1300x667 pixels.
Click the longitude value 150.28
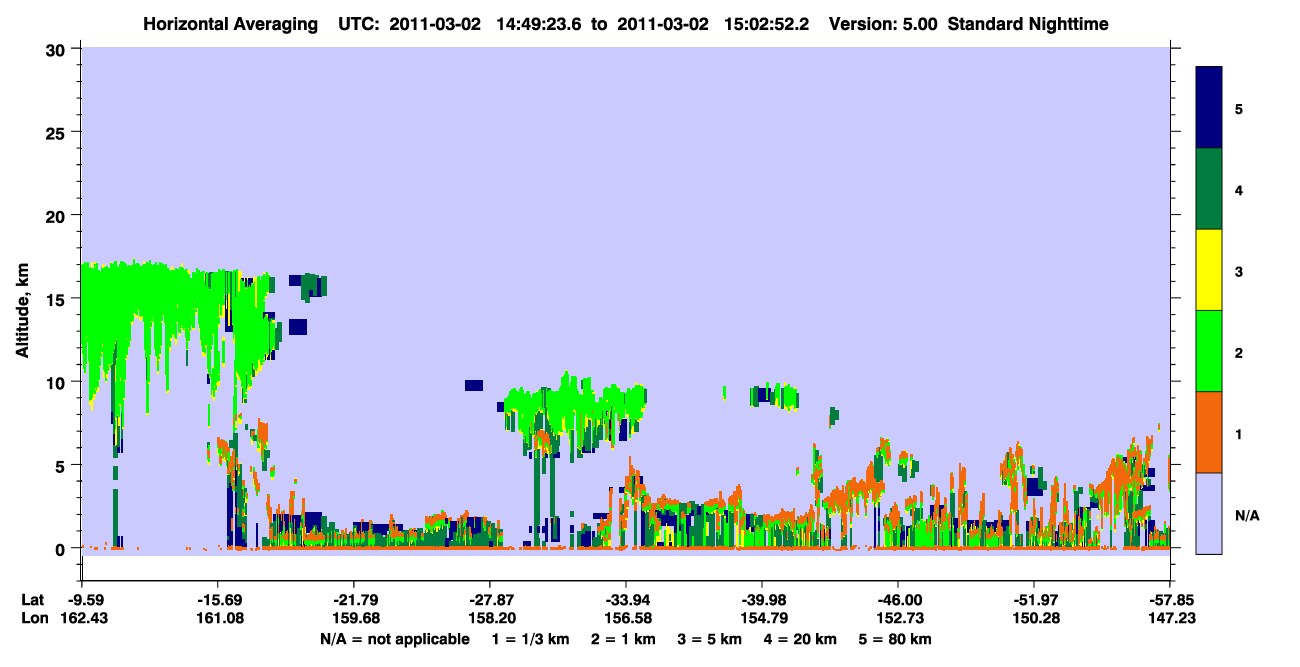click(1034, 619)
